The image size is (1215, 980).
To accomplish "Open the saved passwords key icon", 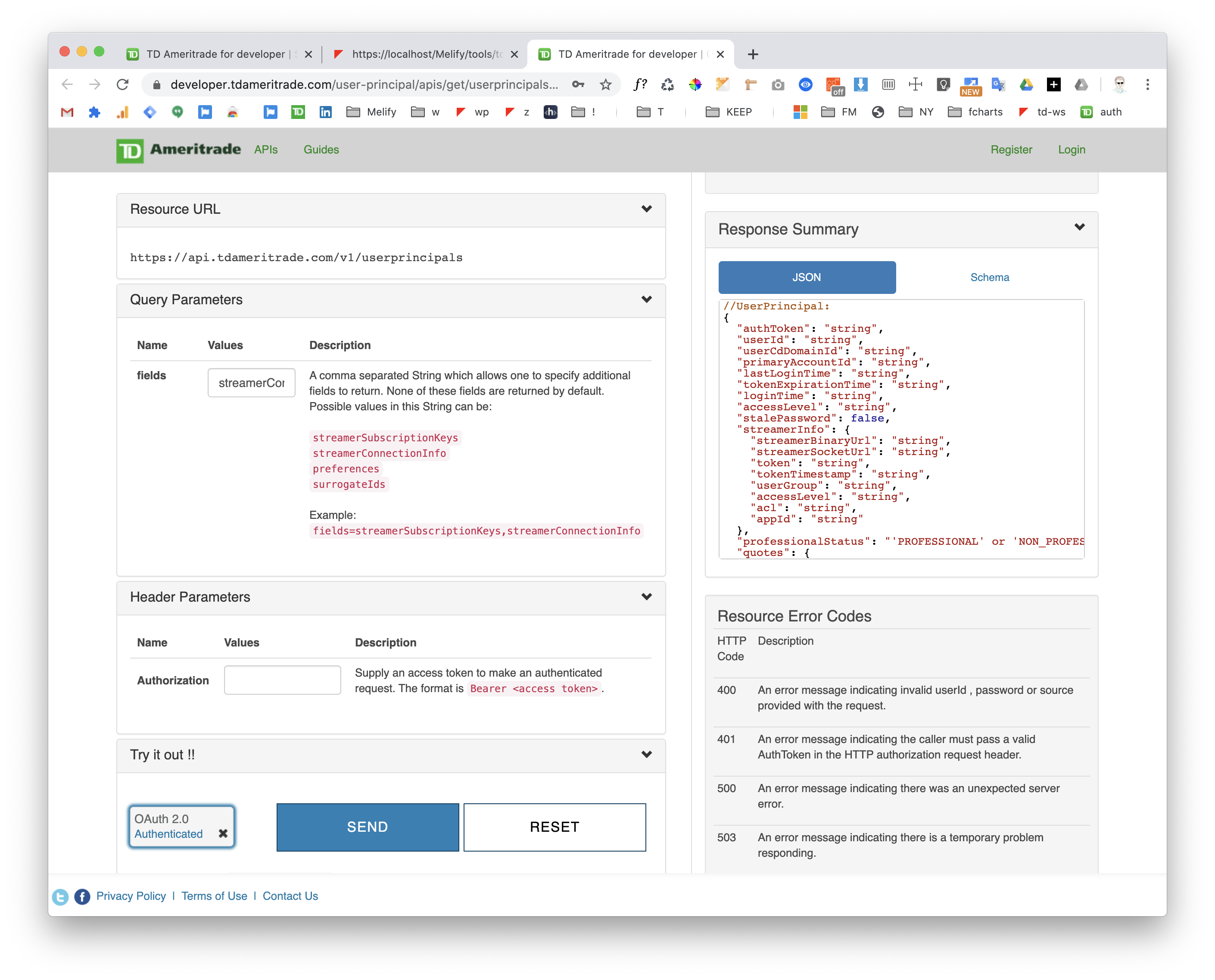I will (x=578, y=84).
